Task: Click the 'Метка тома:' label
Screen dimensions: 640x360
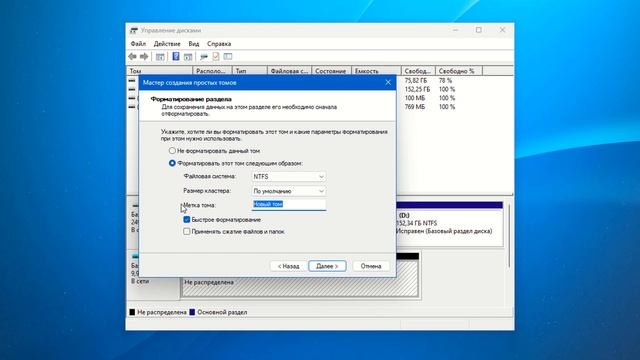Action: pos(199,205)
